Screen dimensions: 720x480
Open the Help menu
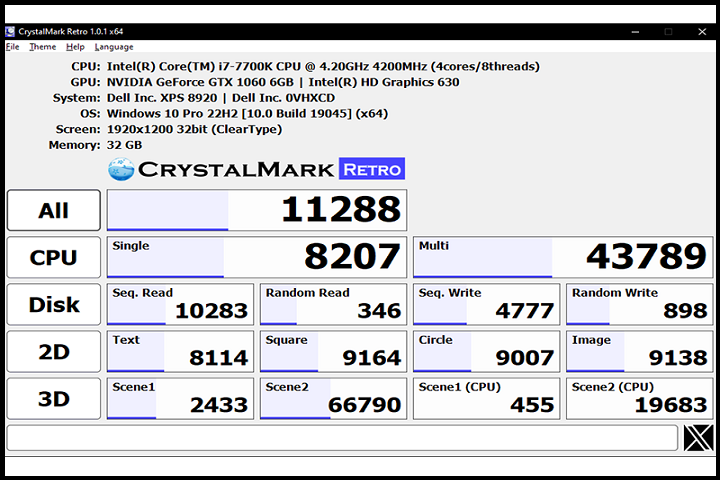75,47
